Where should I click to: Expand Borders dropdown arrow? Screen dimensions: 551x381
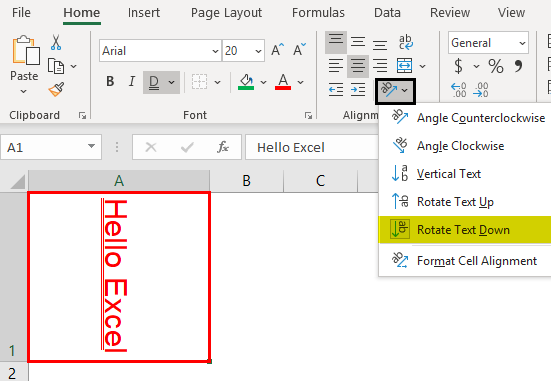[x=218, y=82]
